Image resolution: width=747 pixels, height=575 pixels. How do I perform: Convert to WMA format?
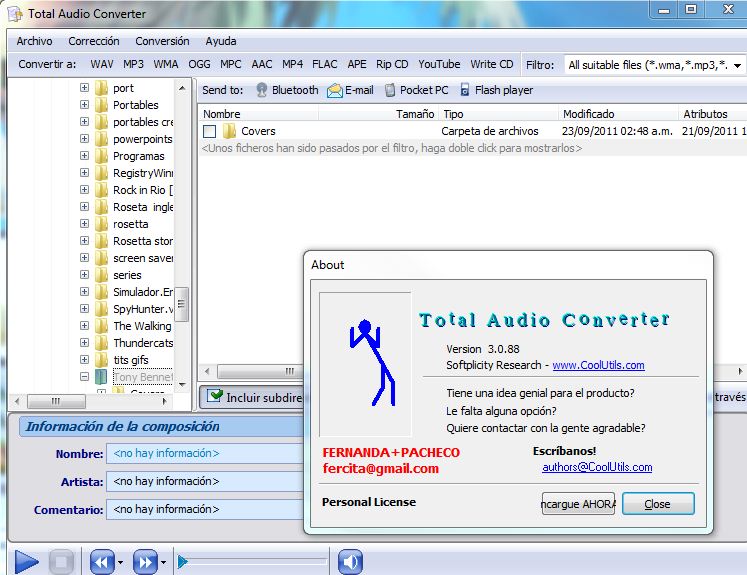166,64
